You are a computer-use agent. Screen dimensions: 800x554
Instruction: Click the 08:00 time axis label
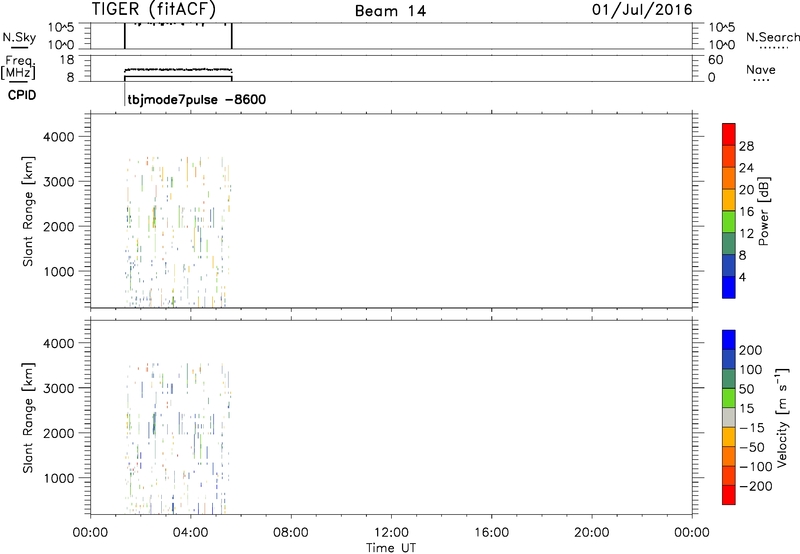[291, 533]
